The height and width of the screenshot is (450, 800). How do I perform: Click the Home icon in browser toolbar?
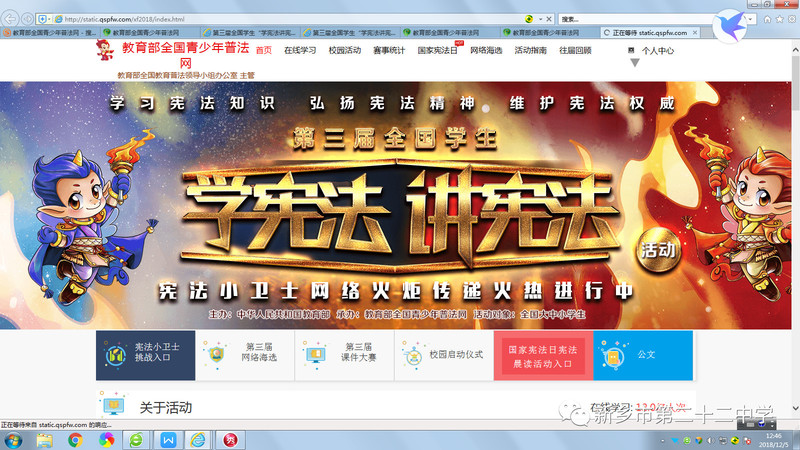point(767,19)
